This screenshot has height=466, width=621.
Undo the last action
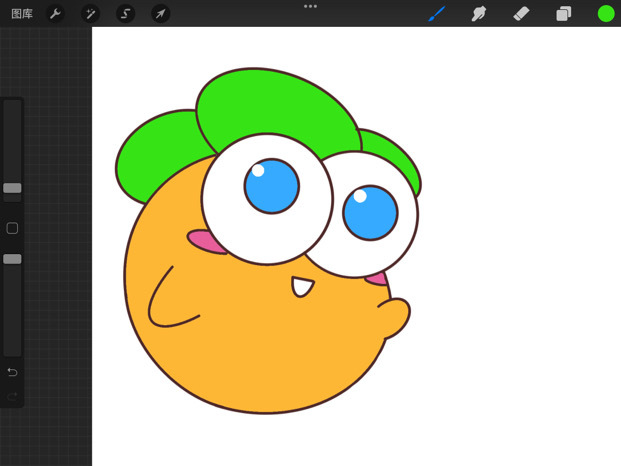click(12, 372)
